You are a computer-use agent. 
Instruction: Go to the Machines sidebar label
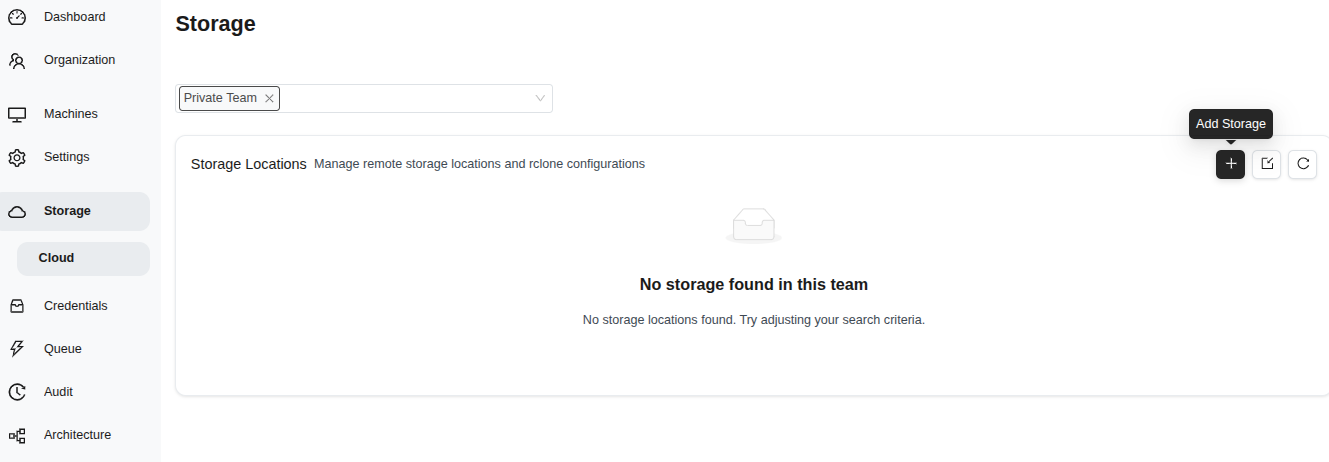click(71, 114)
